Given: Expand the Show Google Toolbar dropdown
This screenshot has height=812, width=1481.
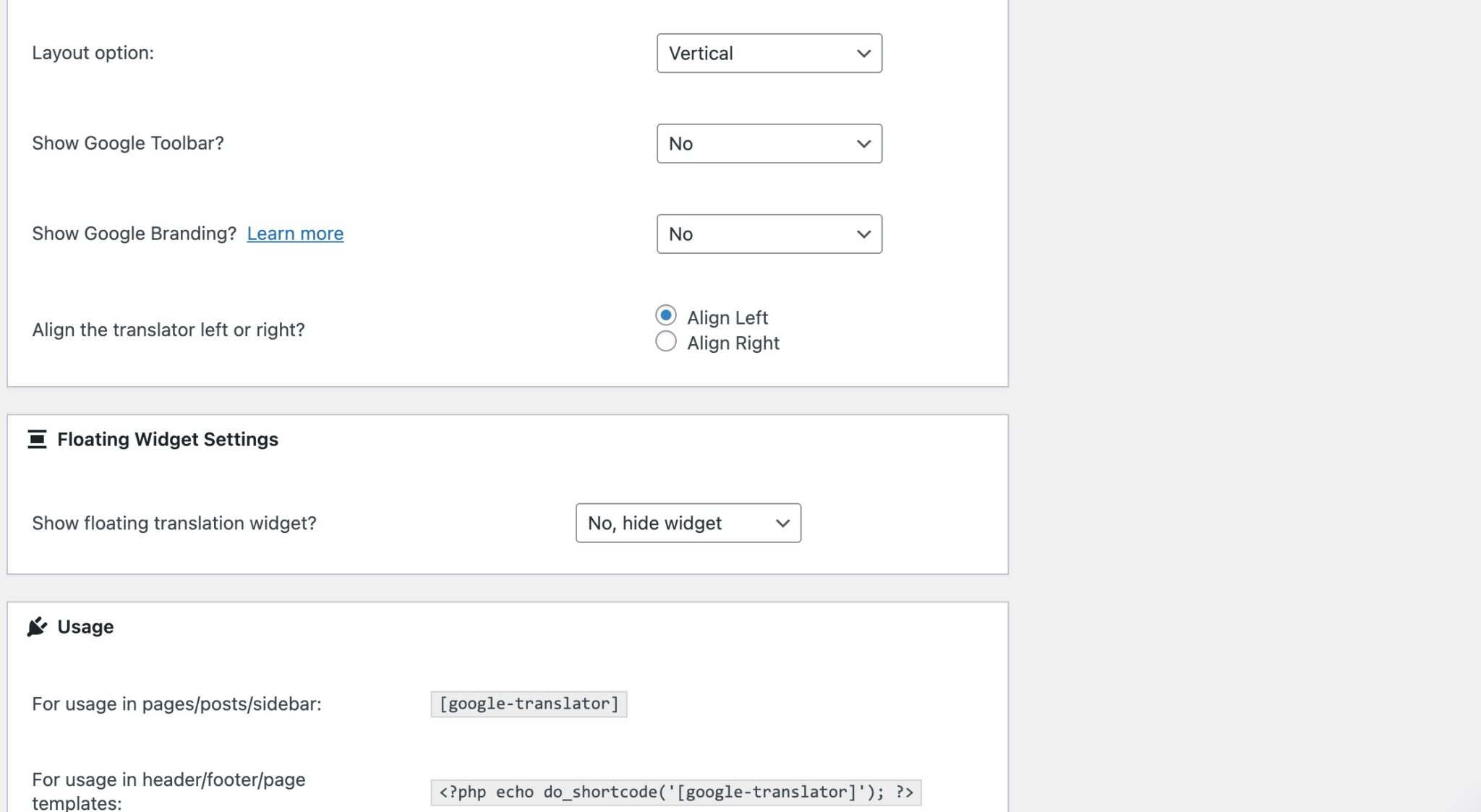Looking at the screenshot, I should 769,144.
